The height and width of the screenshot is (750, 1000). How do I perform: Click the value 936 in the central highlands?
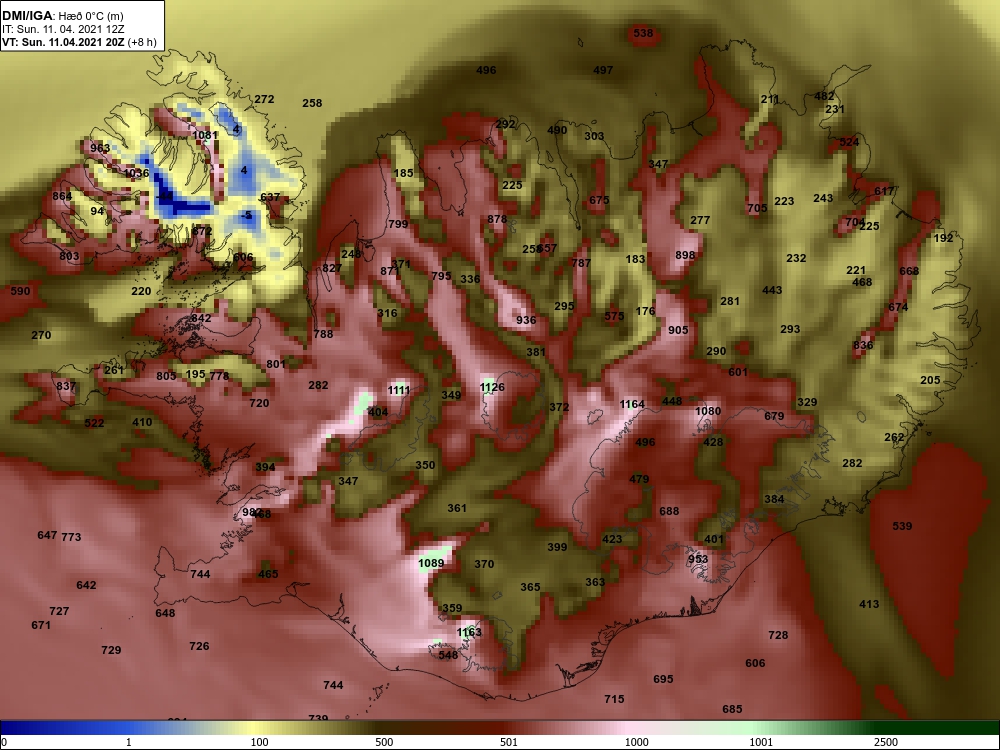click(526, 320)
